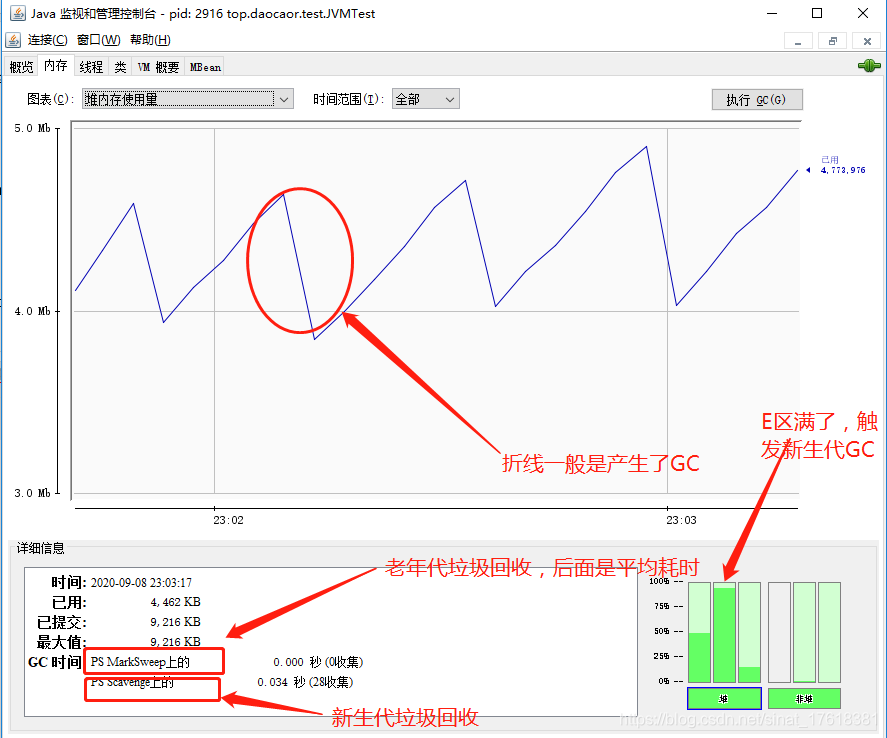This screenshot has width=887, height=738.
Task: Click the 0.034 秒 PS Scavenge time value
Action: pos(305,683)
